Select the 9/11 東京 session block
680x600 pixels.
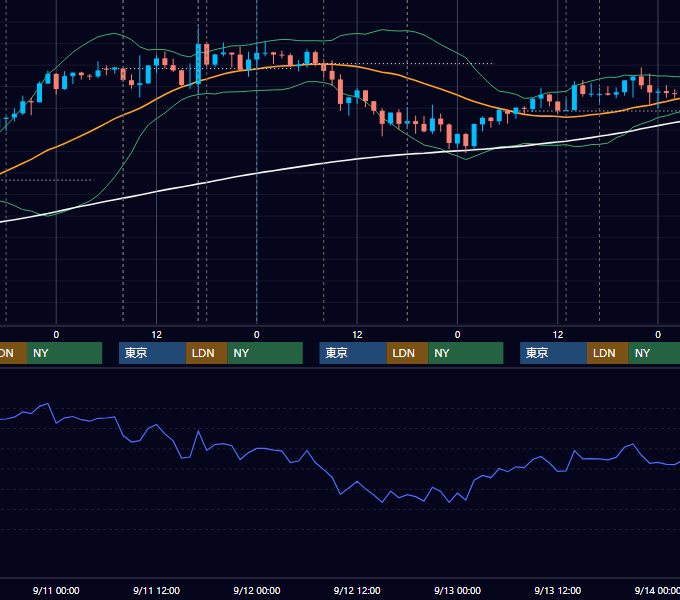[152, 353]
